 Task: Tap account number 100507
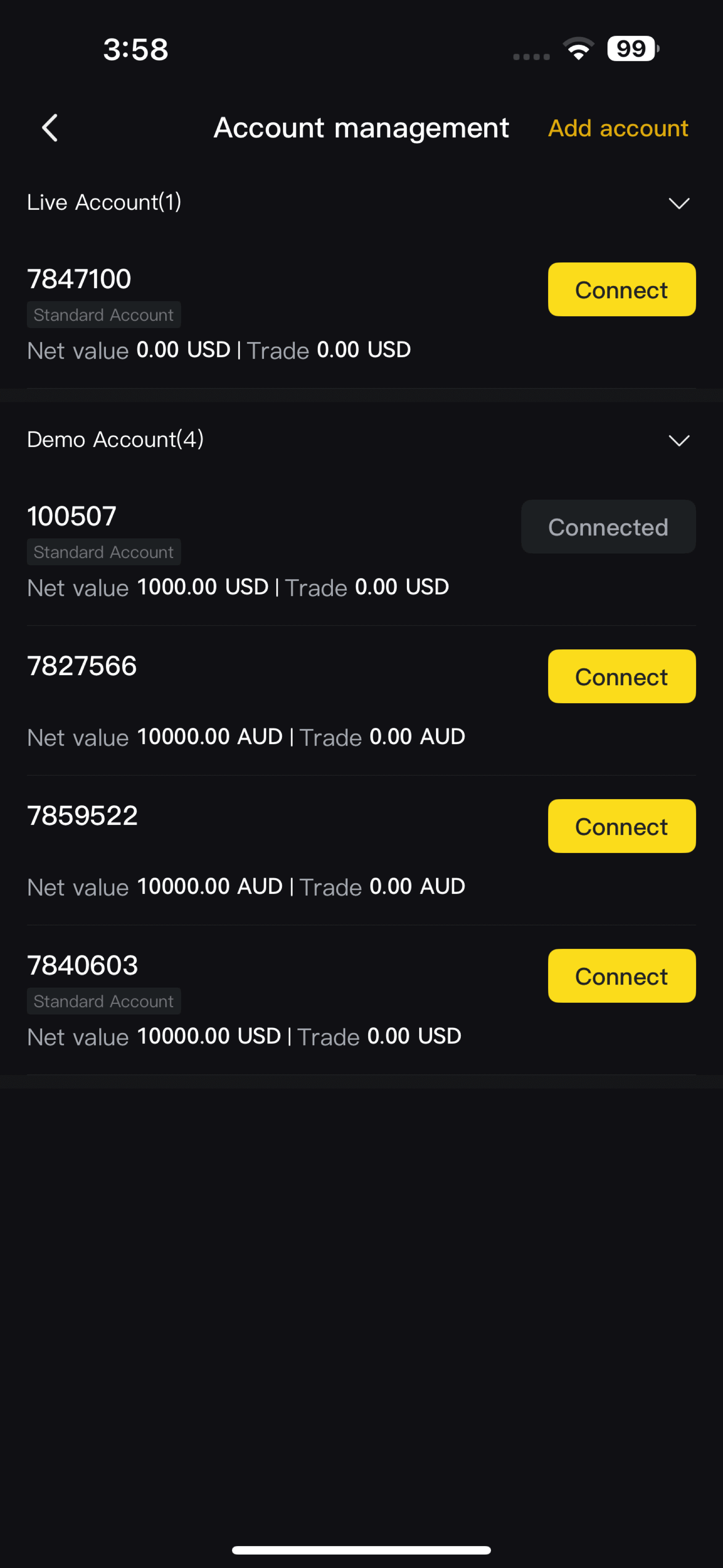click(x=72, y=516)
